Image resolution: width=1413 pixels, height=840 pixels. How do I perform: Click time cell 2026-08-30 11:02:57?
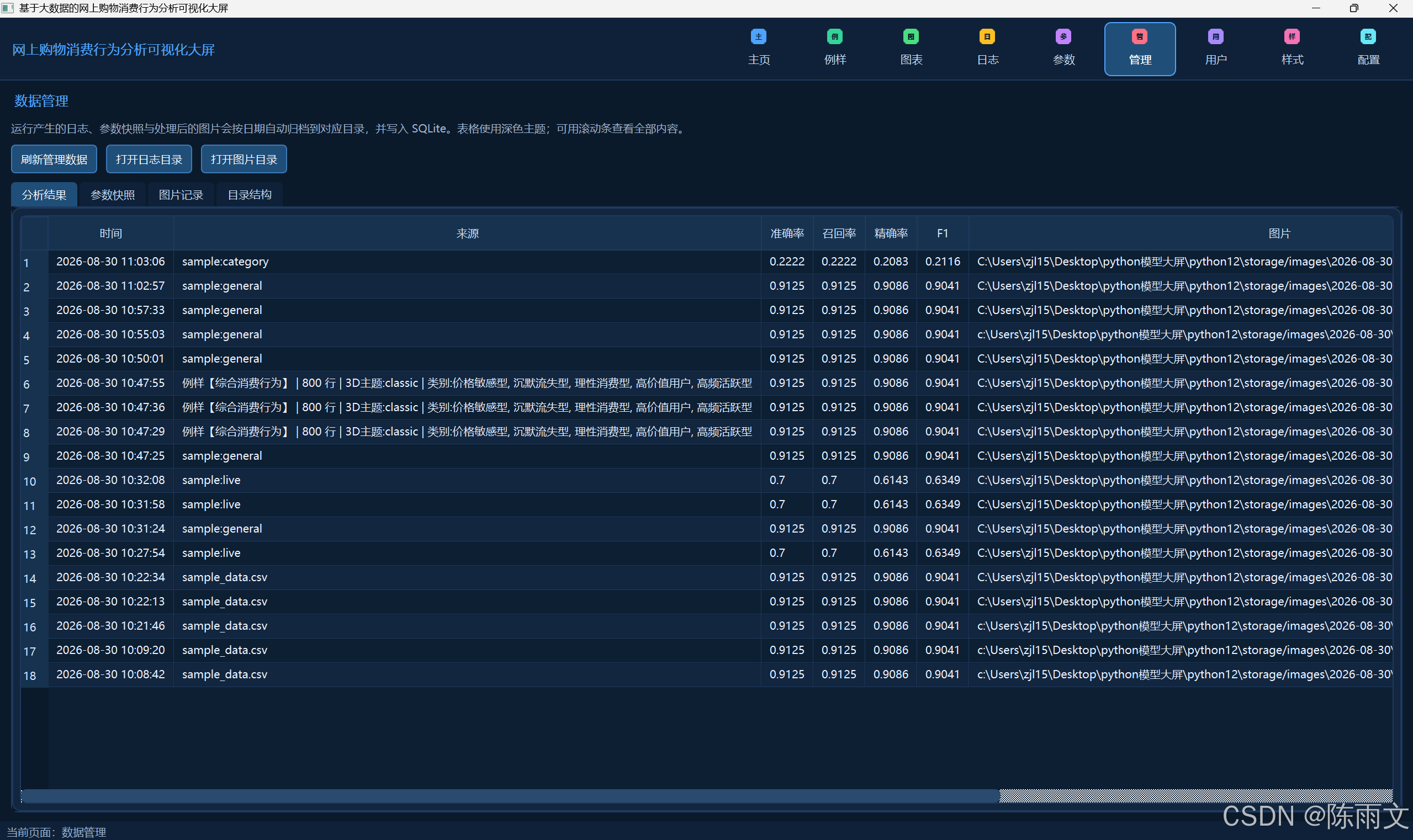[x=110, y=286]
